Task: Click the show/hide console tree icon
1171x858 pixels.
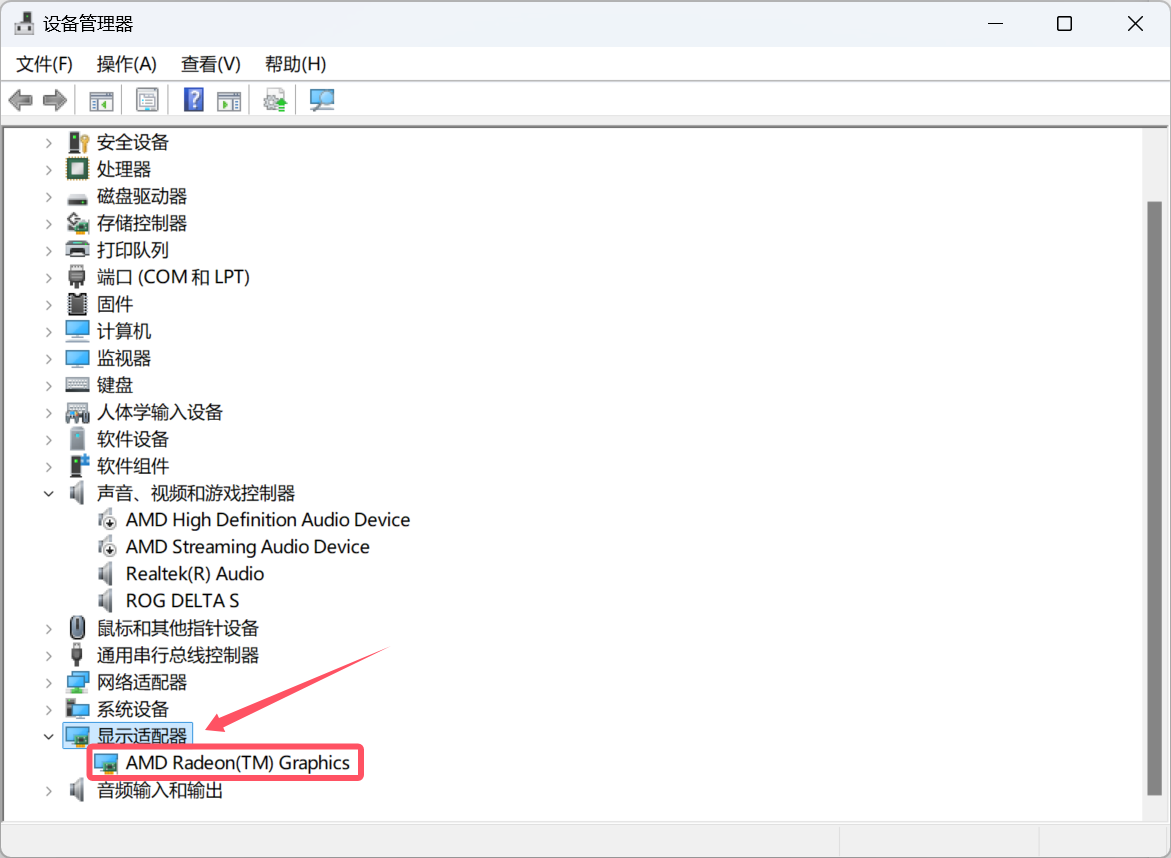Action: (x=101, y=100)
